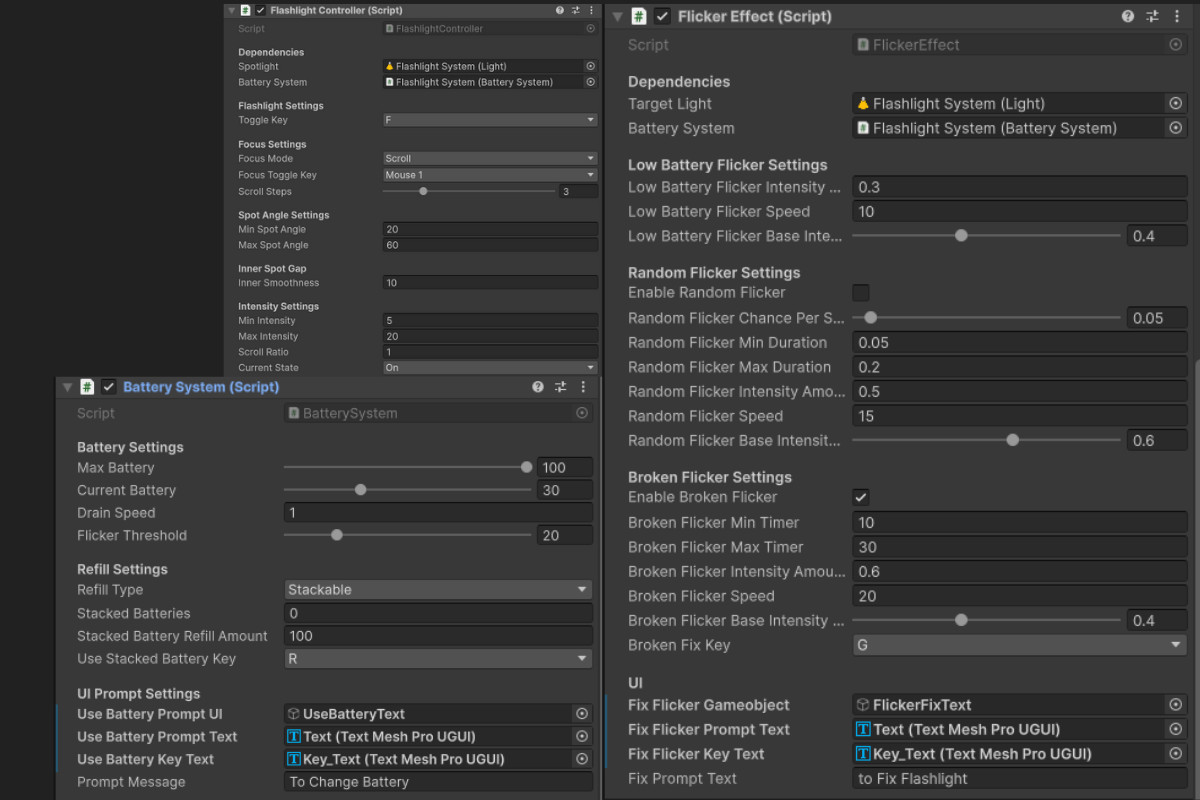Image resolution: width=1200 pixels, height=800 pixels.
Task: Open Flicker Effect component kebab menu
Action: (1177, 16)
